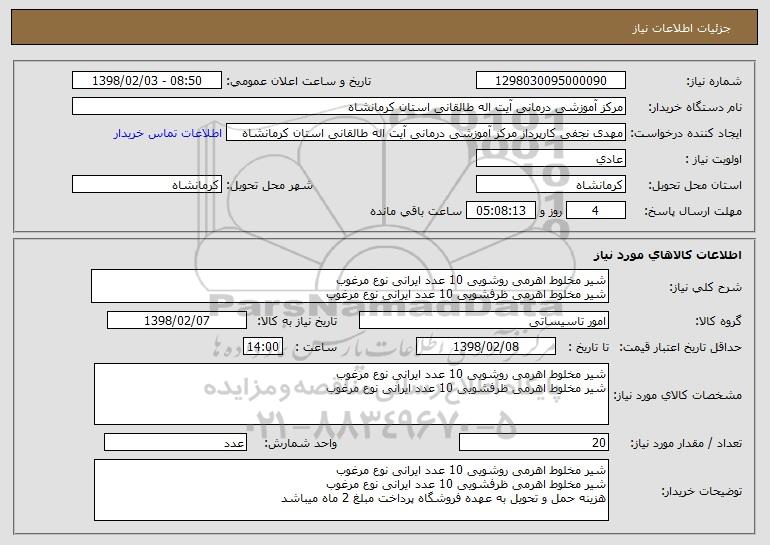Open the اطلاعات تماس خریدار link
The height and width of the screenshot is (545, 770).
167,133
